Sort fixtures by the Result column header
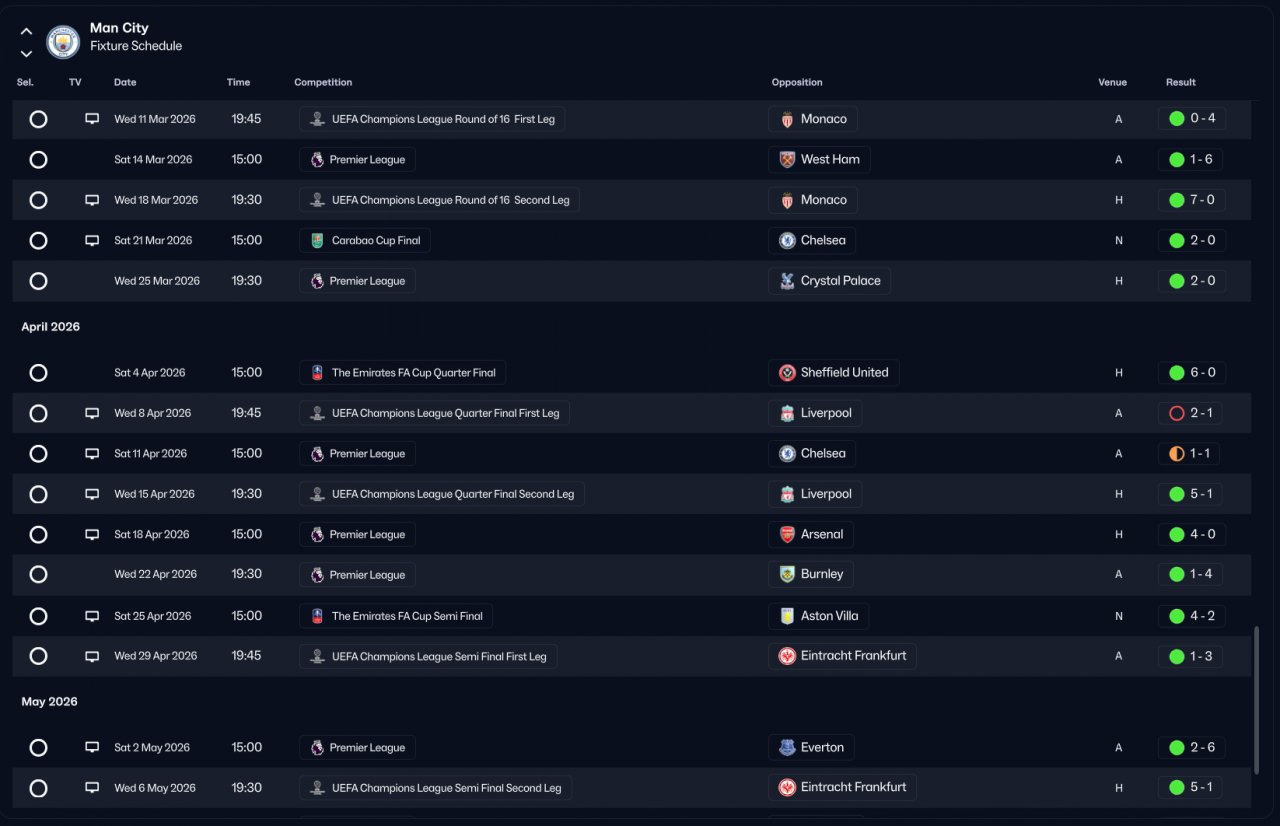 point(1181,82)
